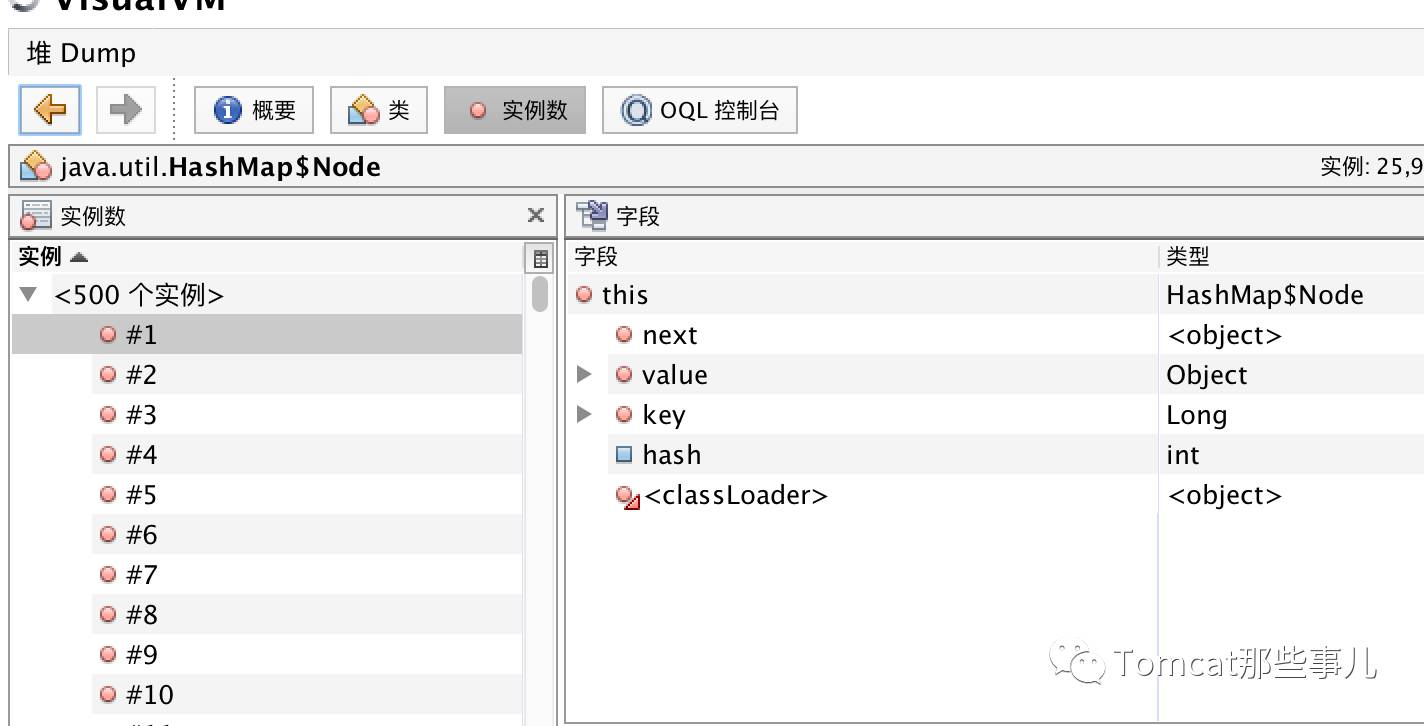1424x726 pixels.
Task: Open the OQL 控制台 console
Action: tap(700, 110)
